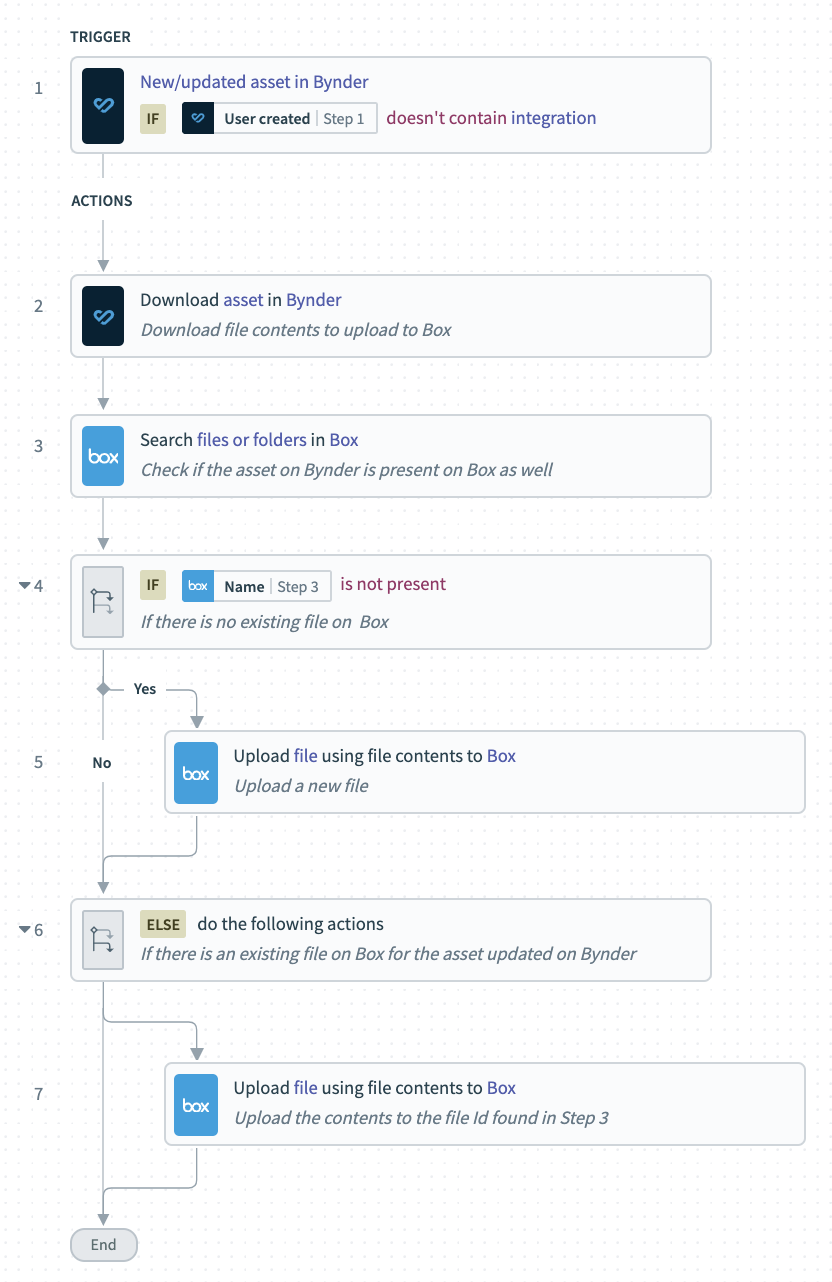Click the Box icon in step 7 upload

[196, 1105]
